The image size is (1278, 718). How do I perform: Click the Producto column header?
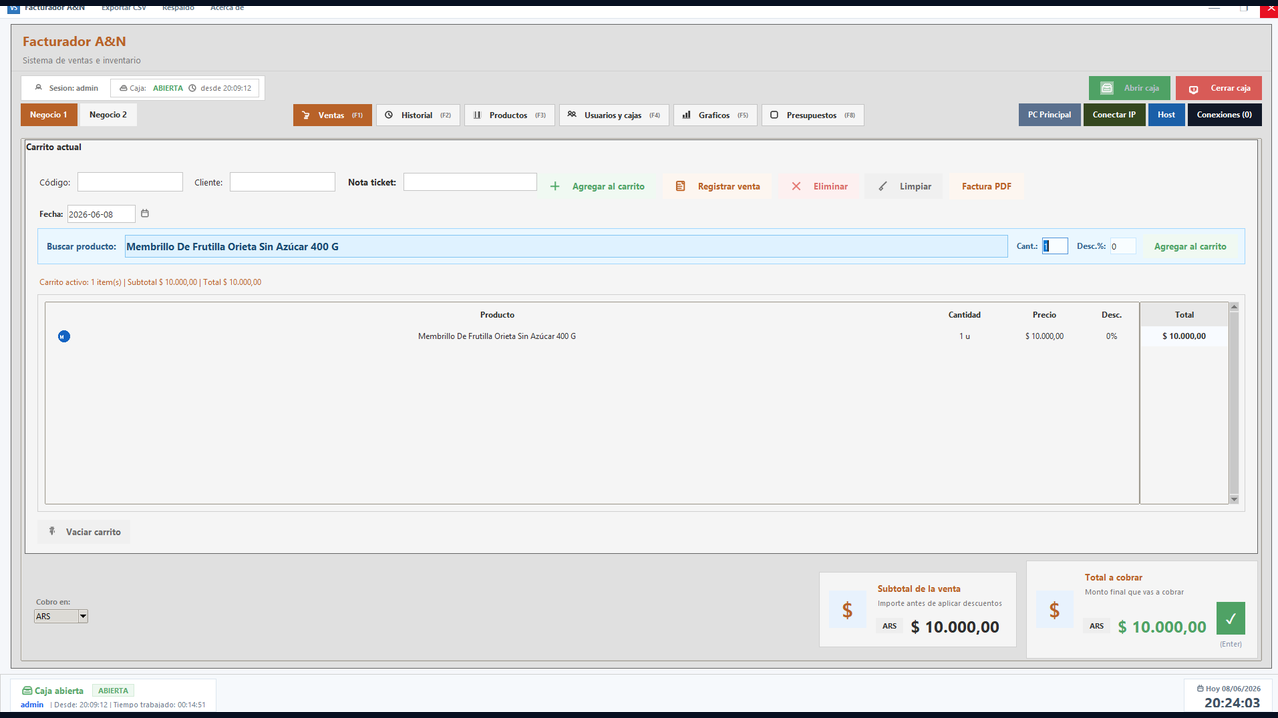[x=497, y=315]
